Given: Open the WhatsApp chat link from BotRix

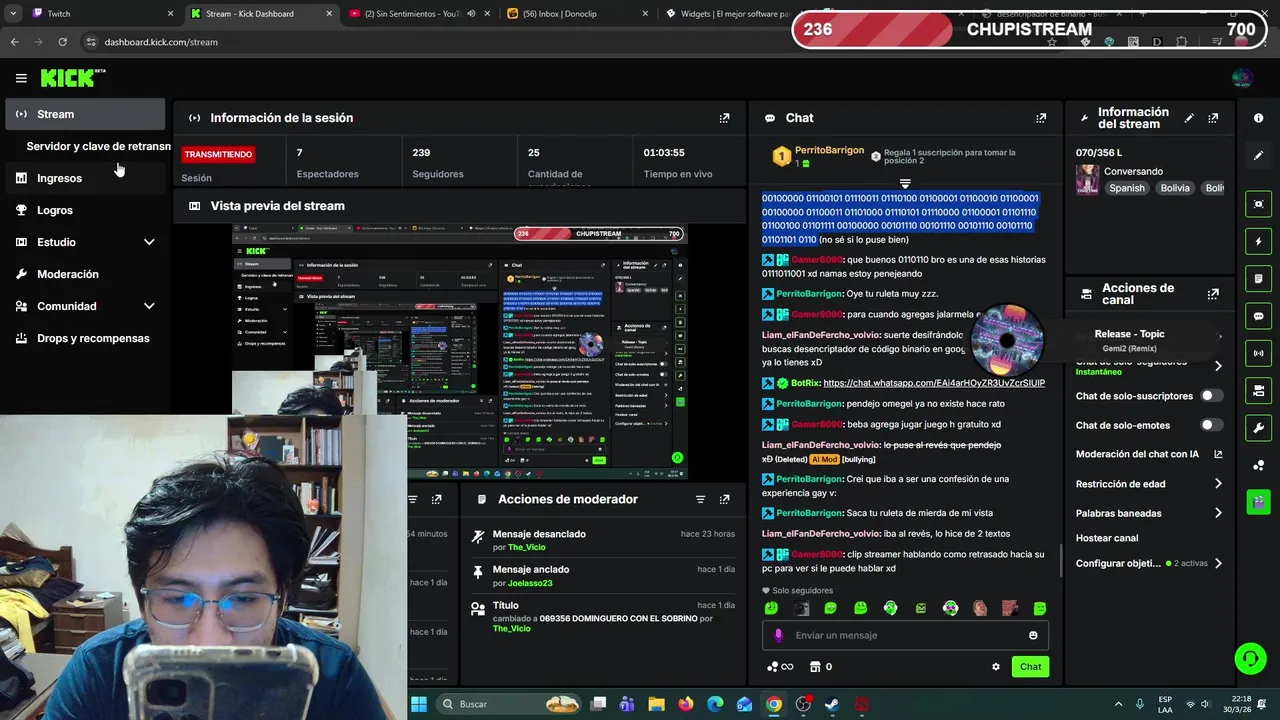Looking at the screenshot, I should 934,383.
